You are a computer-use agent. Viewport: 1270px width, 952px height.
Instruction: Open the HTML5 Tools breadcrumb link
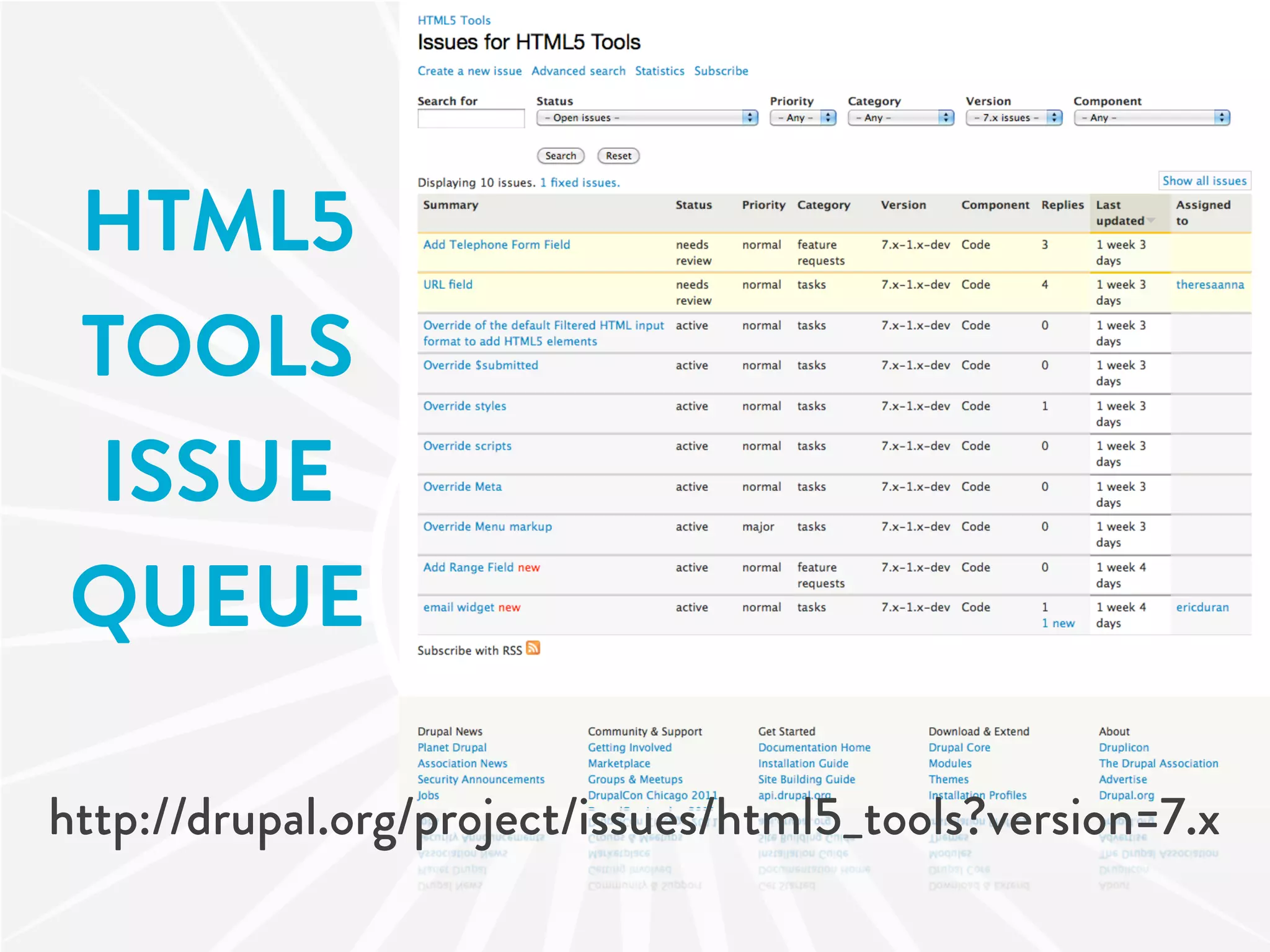tap(454, 20)
